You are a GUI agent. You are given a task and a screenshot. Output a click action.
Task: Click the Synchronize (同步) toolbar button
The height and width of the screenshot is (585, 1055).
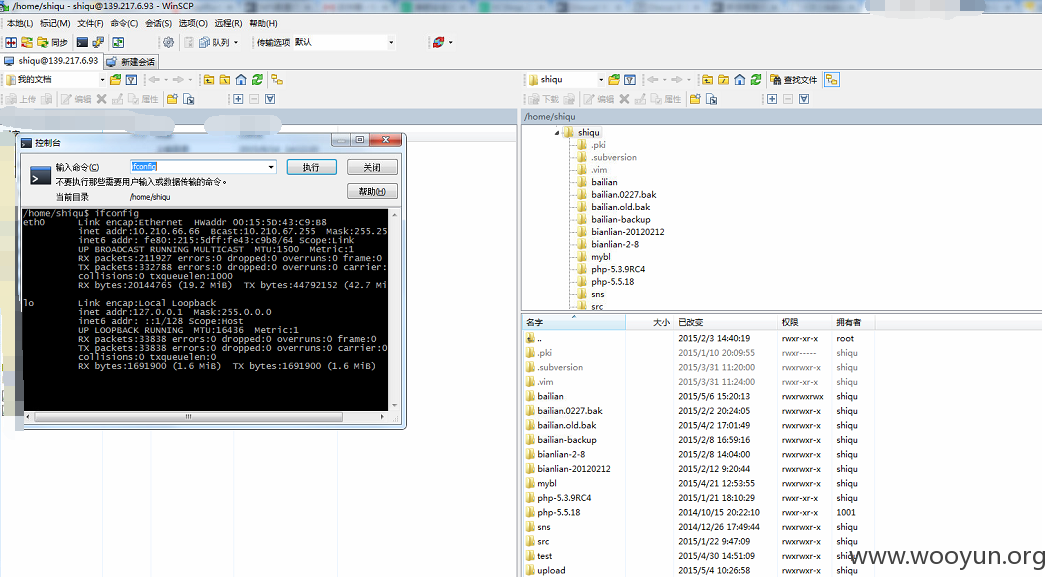[x=52, y=42]
